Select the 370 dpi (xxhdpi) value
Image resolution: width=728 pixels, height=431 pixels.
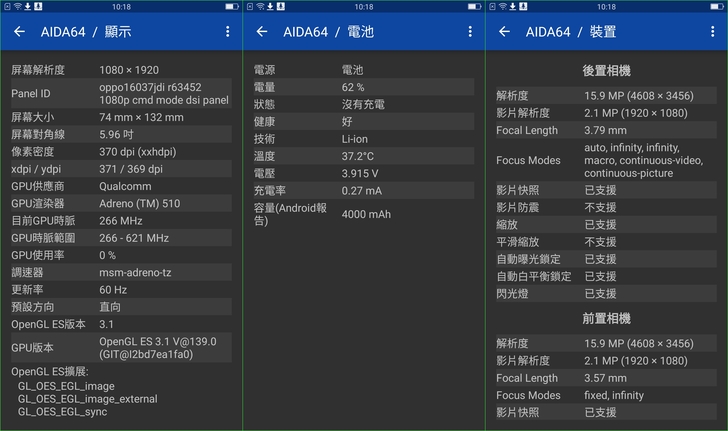click(137, 152)
